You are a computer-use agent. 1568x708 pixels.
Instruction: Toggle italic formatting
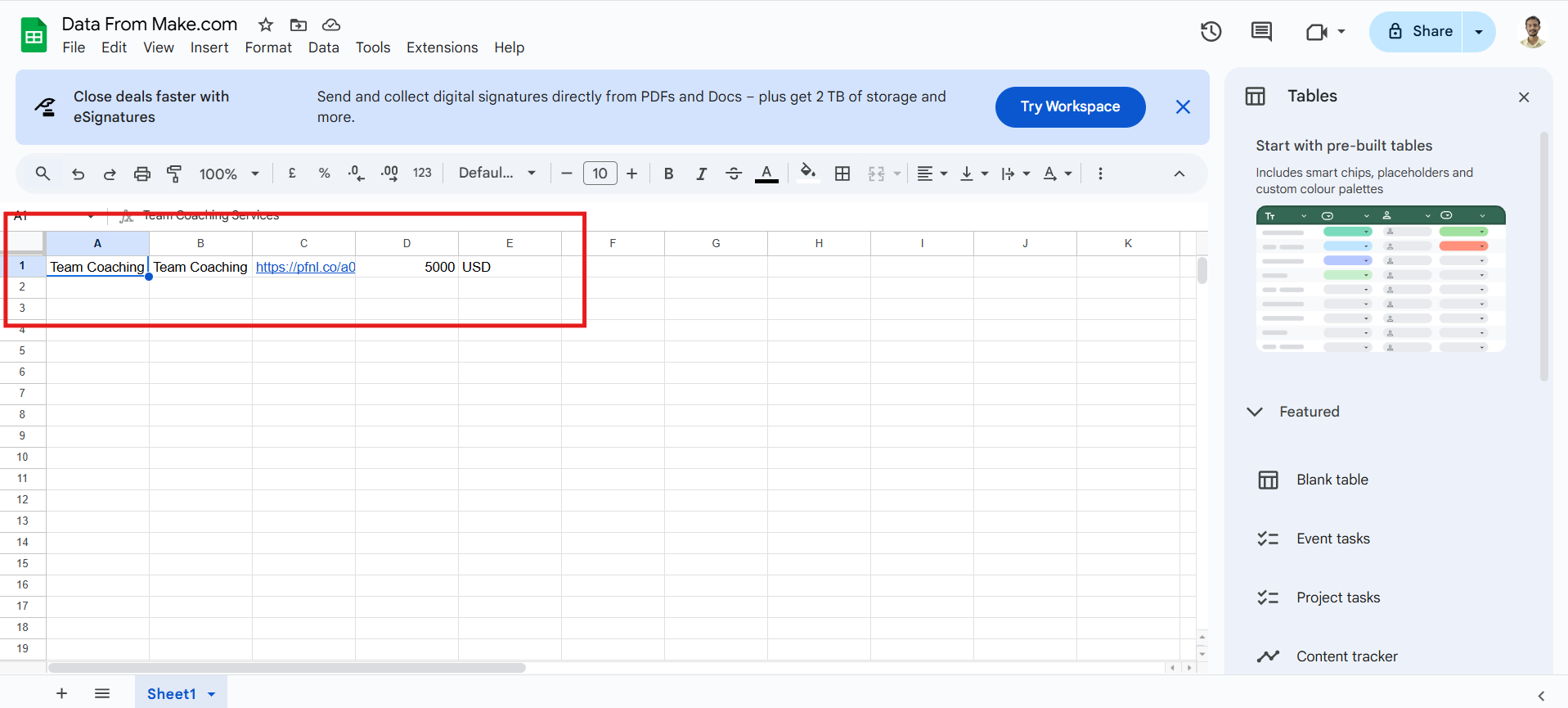click(701, 174)
